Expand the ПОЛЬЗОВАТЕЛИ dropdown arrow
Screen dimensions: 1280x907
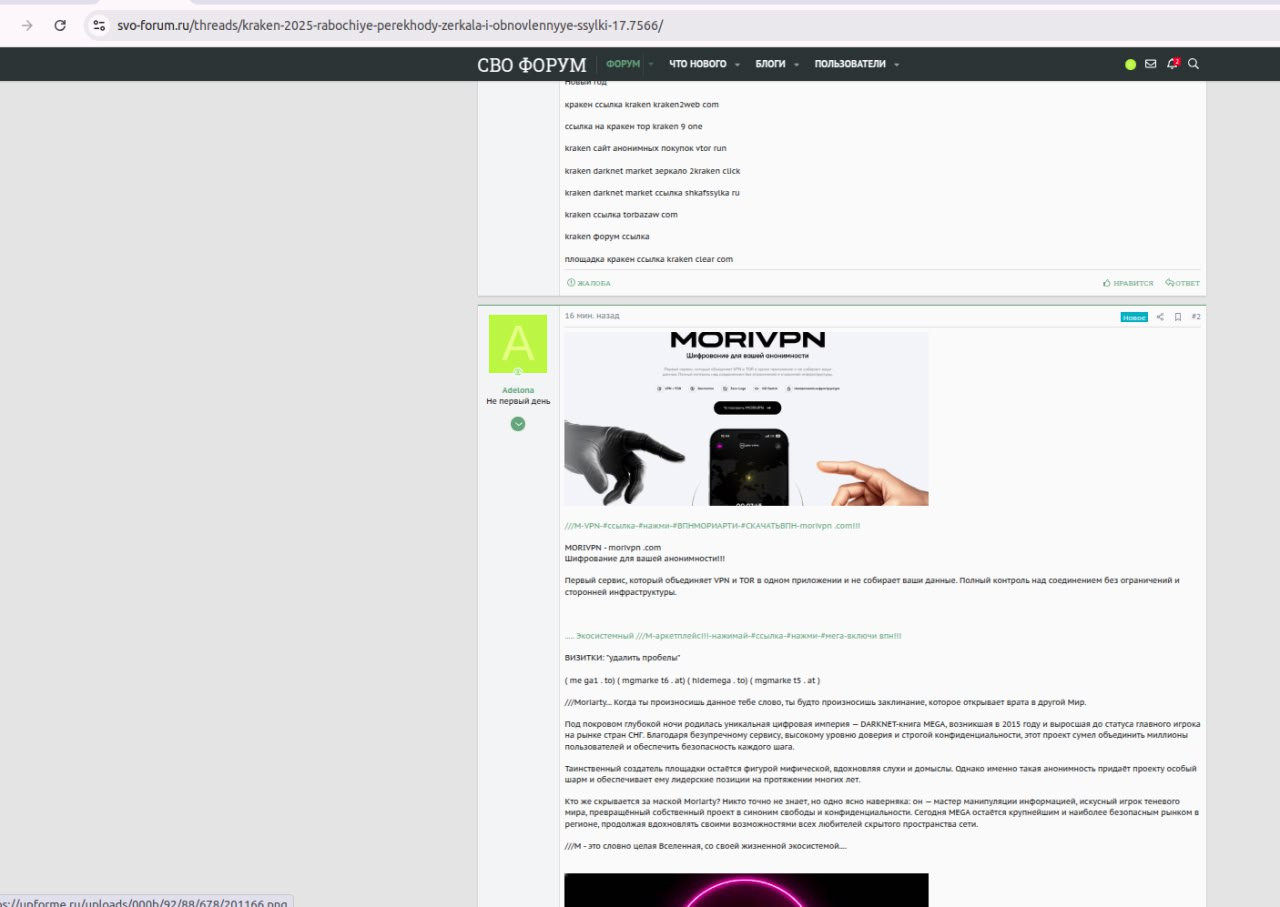[x=897, y=64]
